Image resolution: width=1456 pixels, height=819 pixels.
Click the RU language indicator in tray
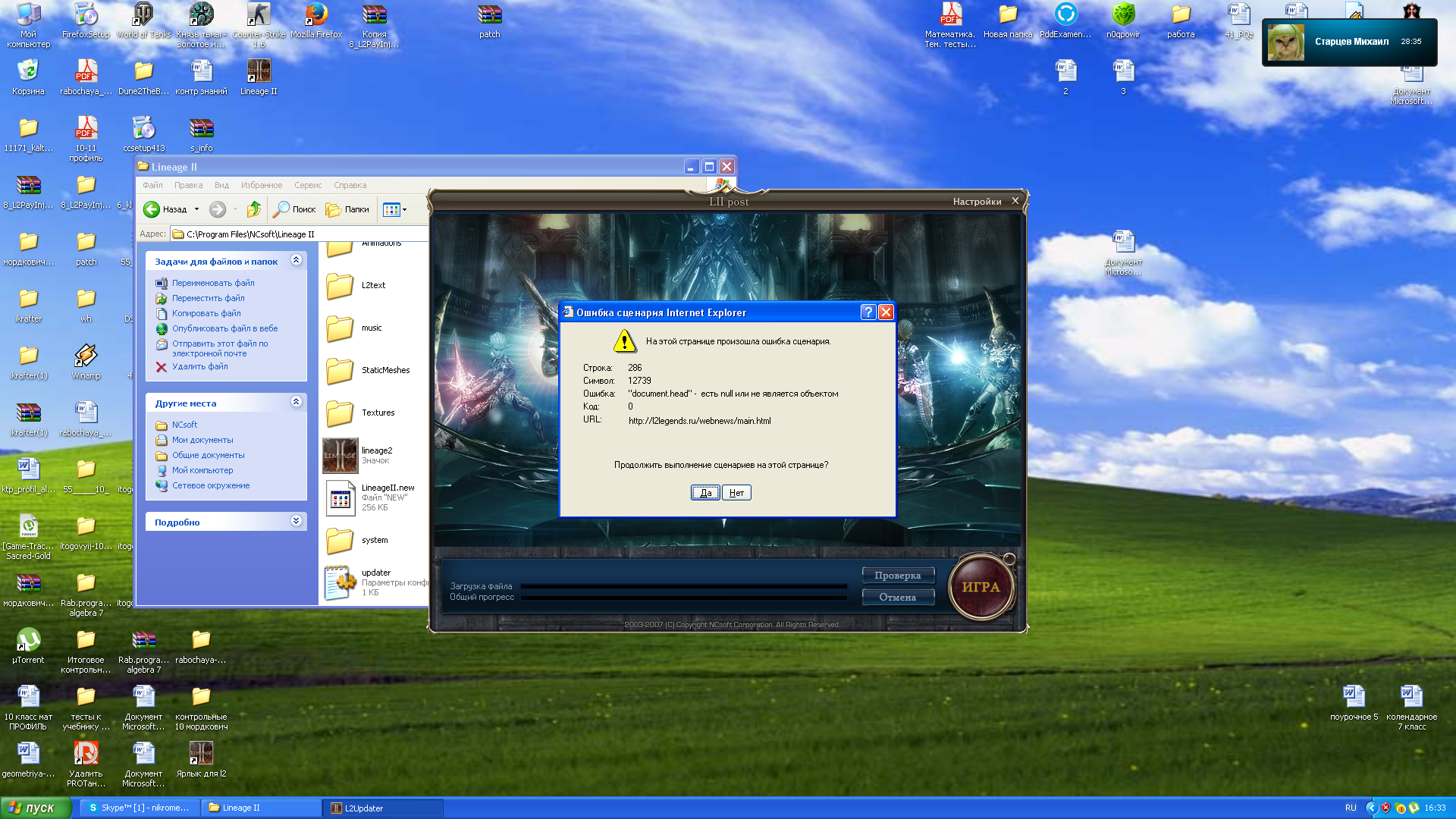[x=1351, y=808]
